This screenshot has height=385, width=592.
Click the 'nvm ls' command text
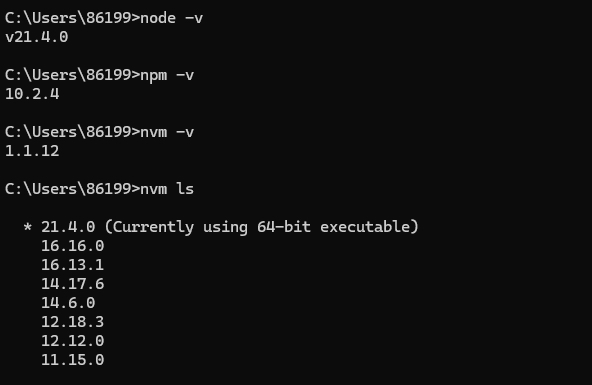pyautogui.click(x=167, y=189)
